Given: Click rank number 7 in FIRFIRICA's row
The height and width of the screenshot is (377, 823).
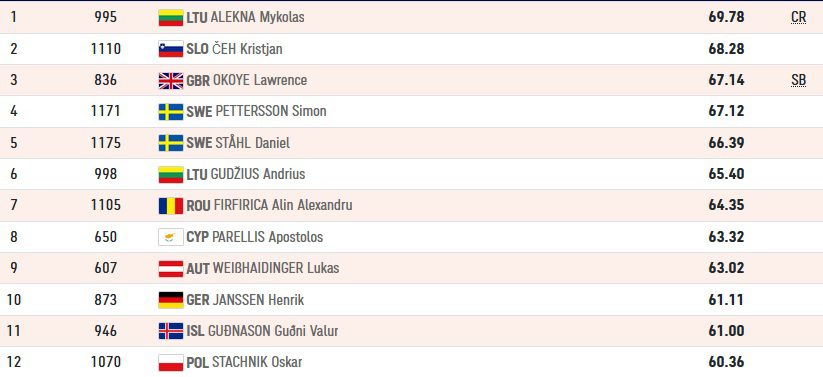Looking at the screenshot, I should tap(14, 205).
